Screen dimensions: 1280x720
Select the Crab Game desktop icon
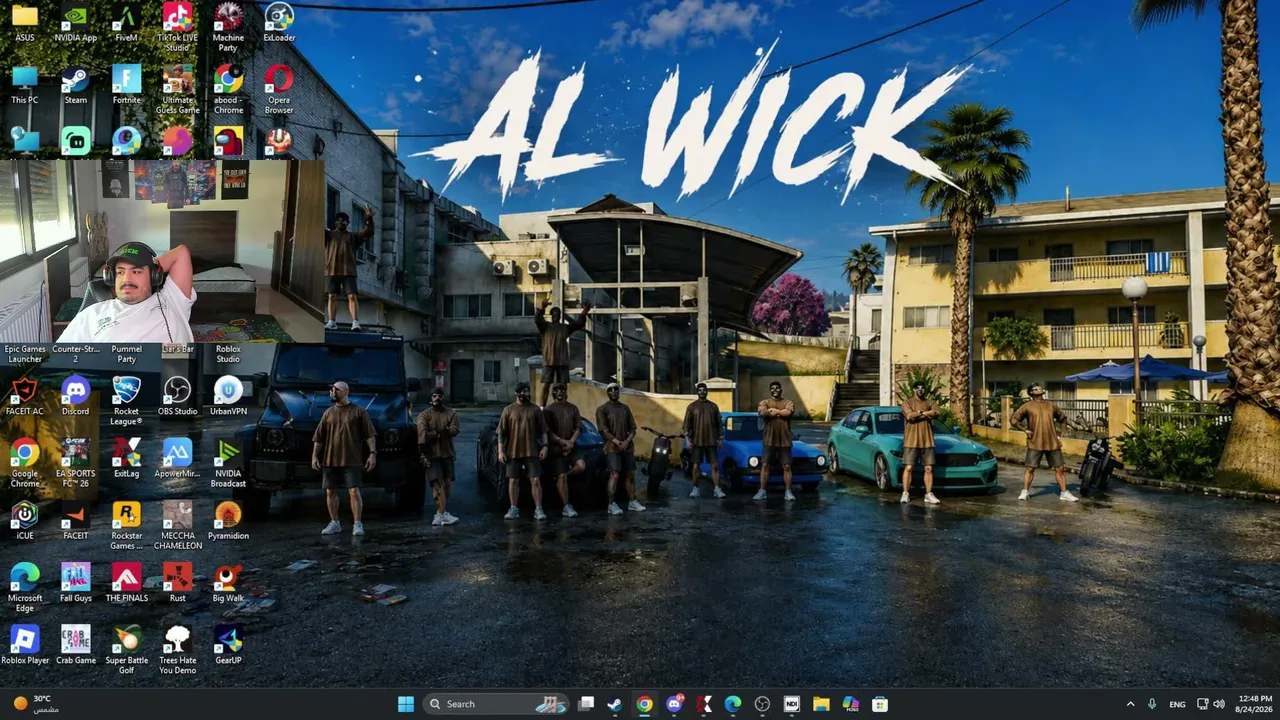75,644
